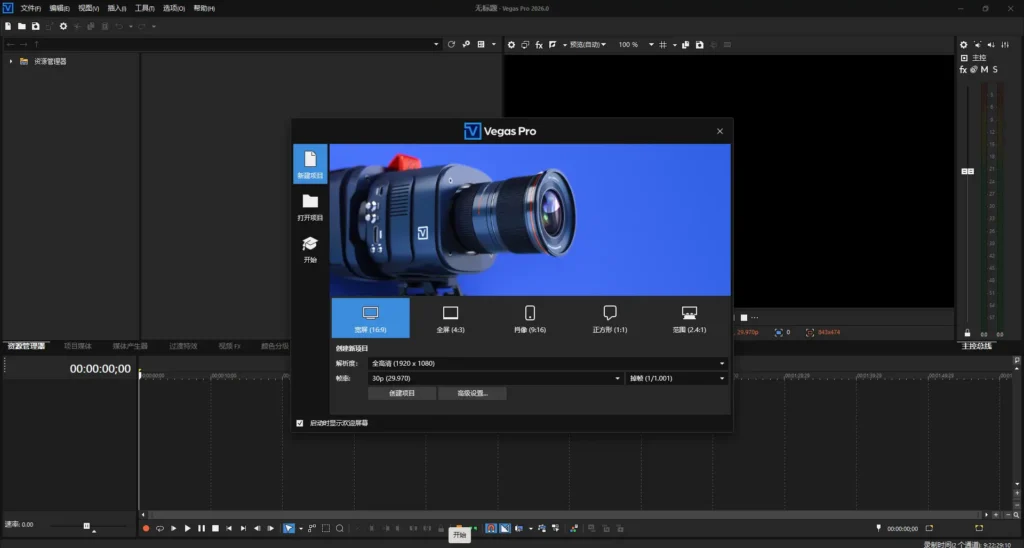Toggle snapping magnet in timeline toolbar

click(x=490, y=528)
